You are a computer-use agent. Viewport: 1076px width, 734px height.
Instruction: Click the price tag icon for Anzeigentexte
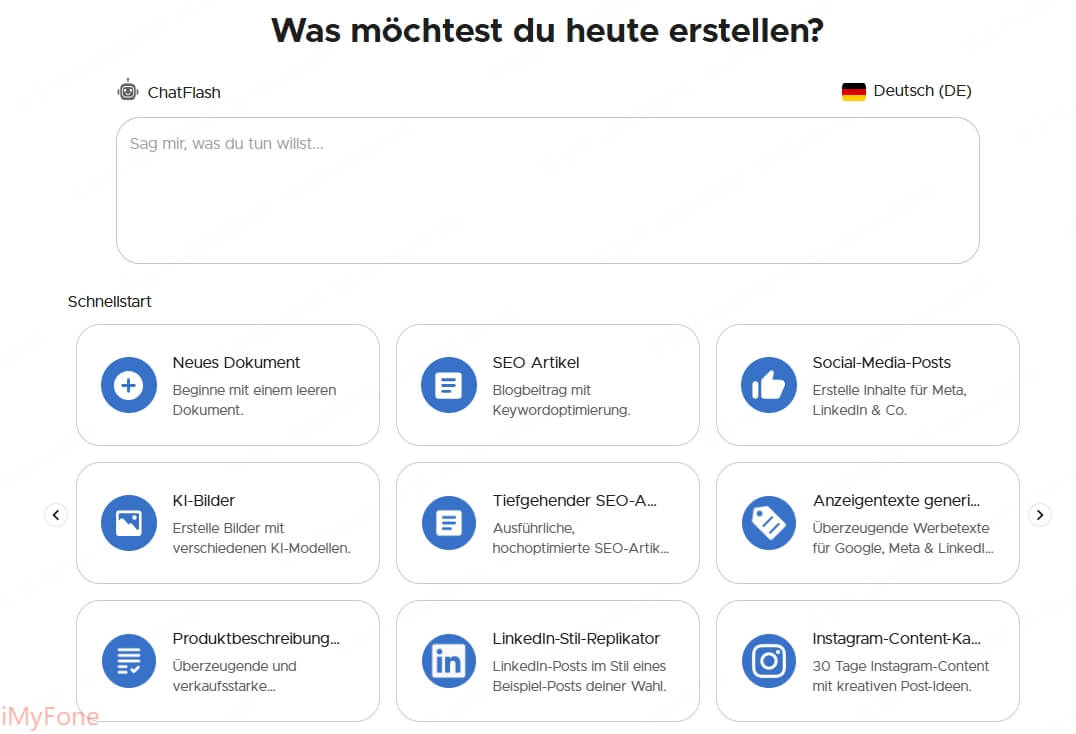point(769,523)
